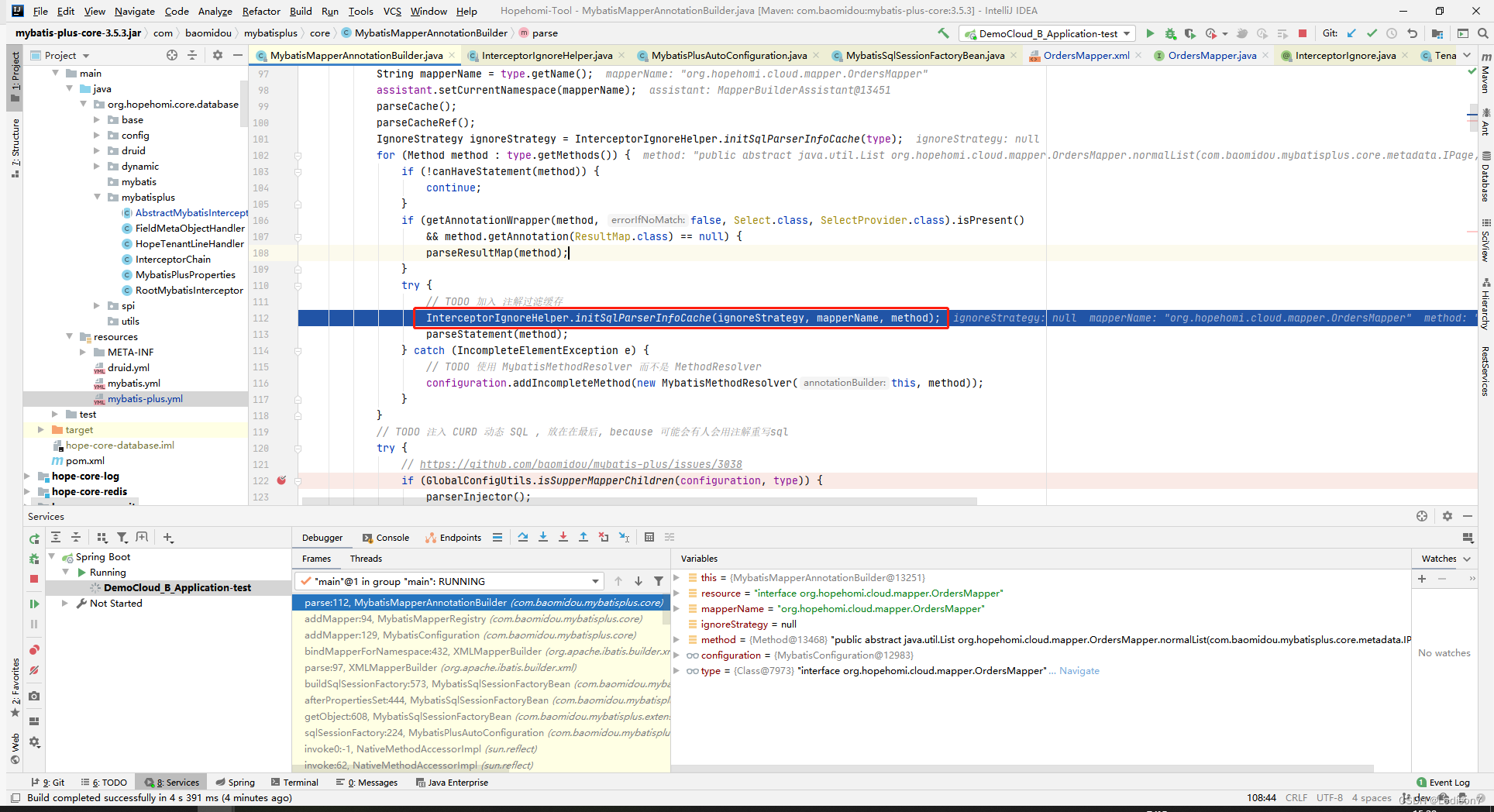This screenshot has width=1494, height=812.
Task: Collapse the 'mybatisplus' package folder
Action: 97,198
